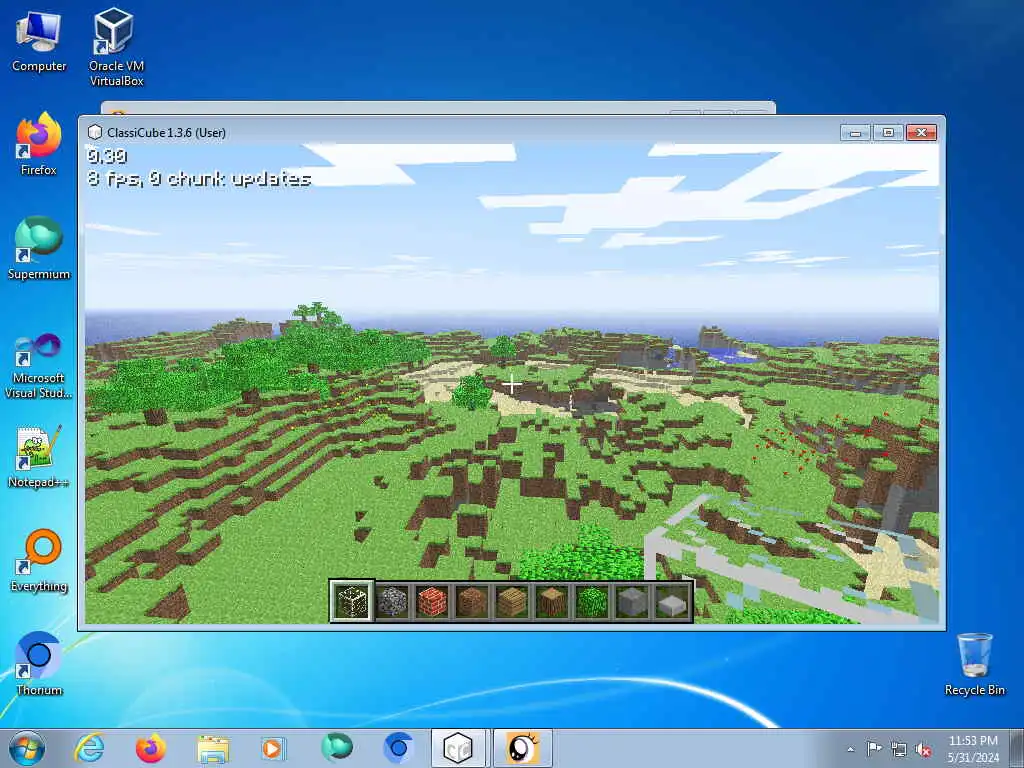Select Microsoft Visual Studio desktop shortcut

click(39, 366)
